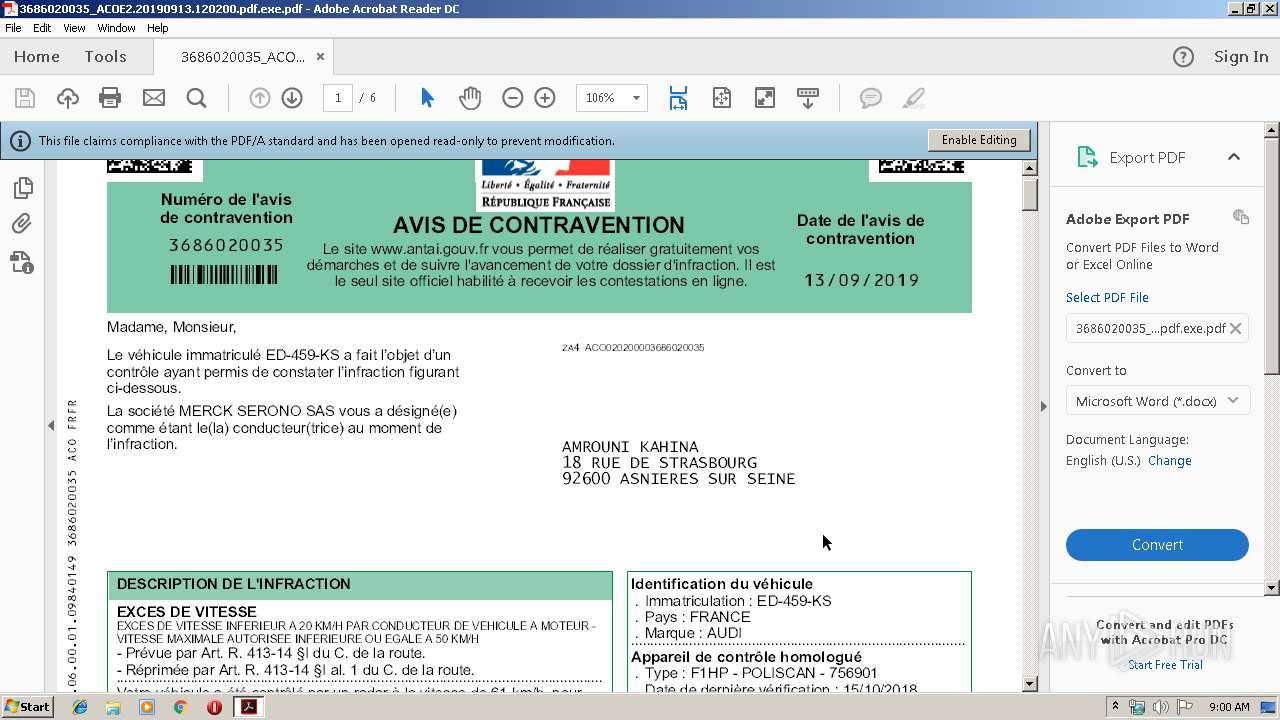Click the right pane scrollbar down arrow
The image size is (1280, 720).
(x=1272, y=588)
